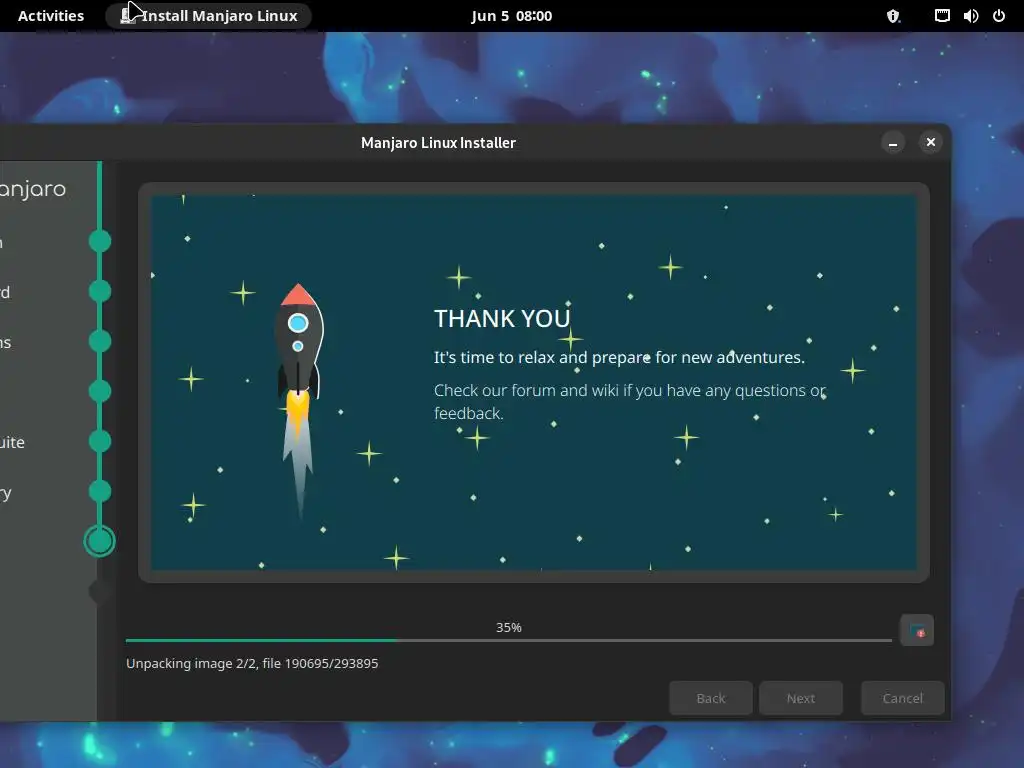Viewport: 1024px width, 768px height.
Task: Click the Manjaro Linux Installer window title
Action: [x=438, y=142]
